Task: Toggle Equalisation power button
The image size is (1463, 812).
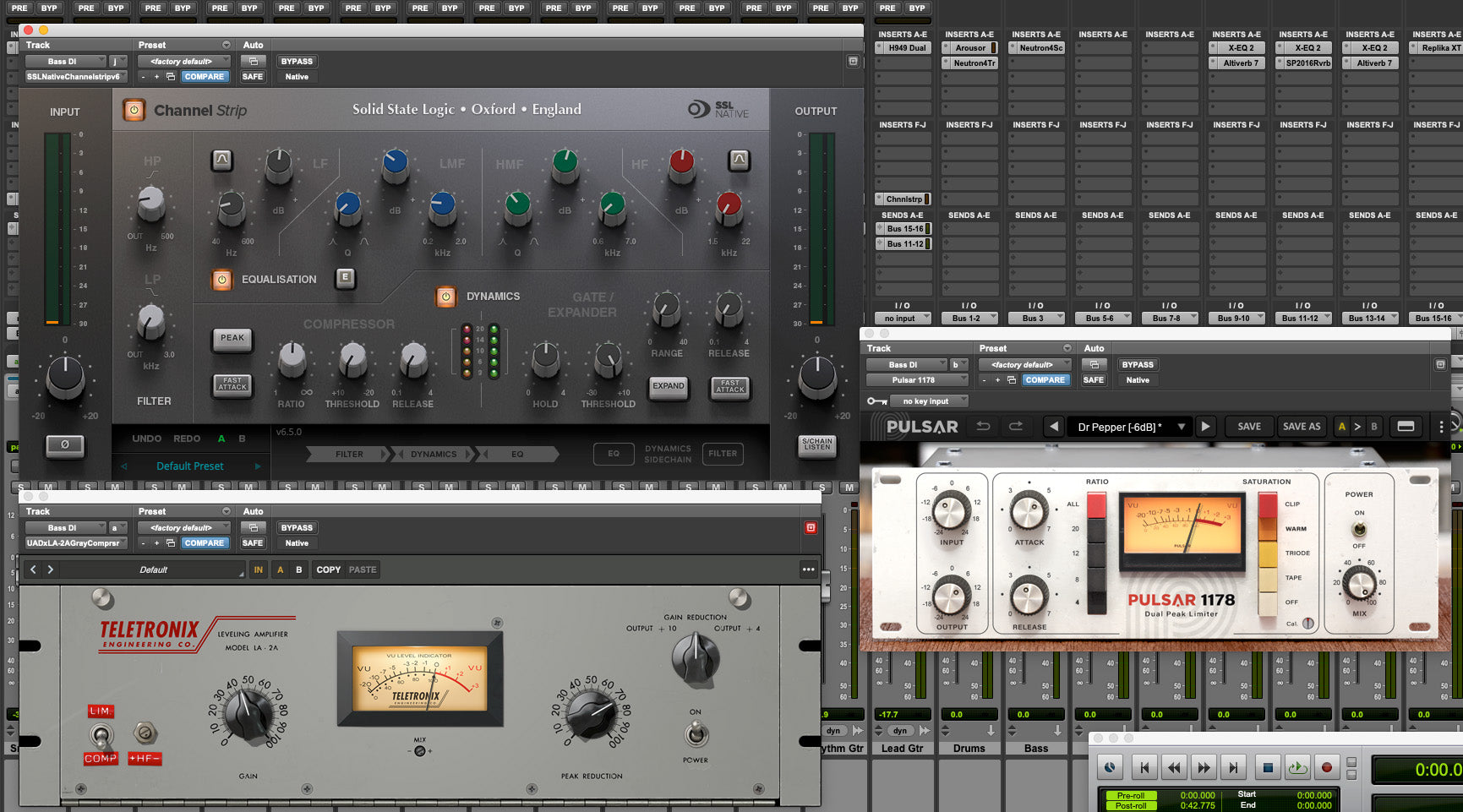Action: click(x=221, y=280)
